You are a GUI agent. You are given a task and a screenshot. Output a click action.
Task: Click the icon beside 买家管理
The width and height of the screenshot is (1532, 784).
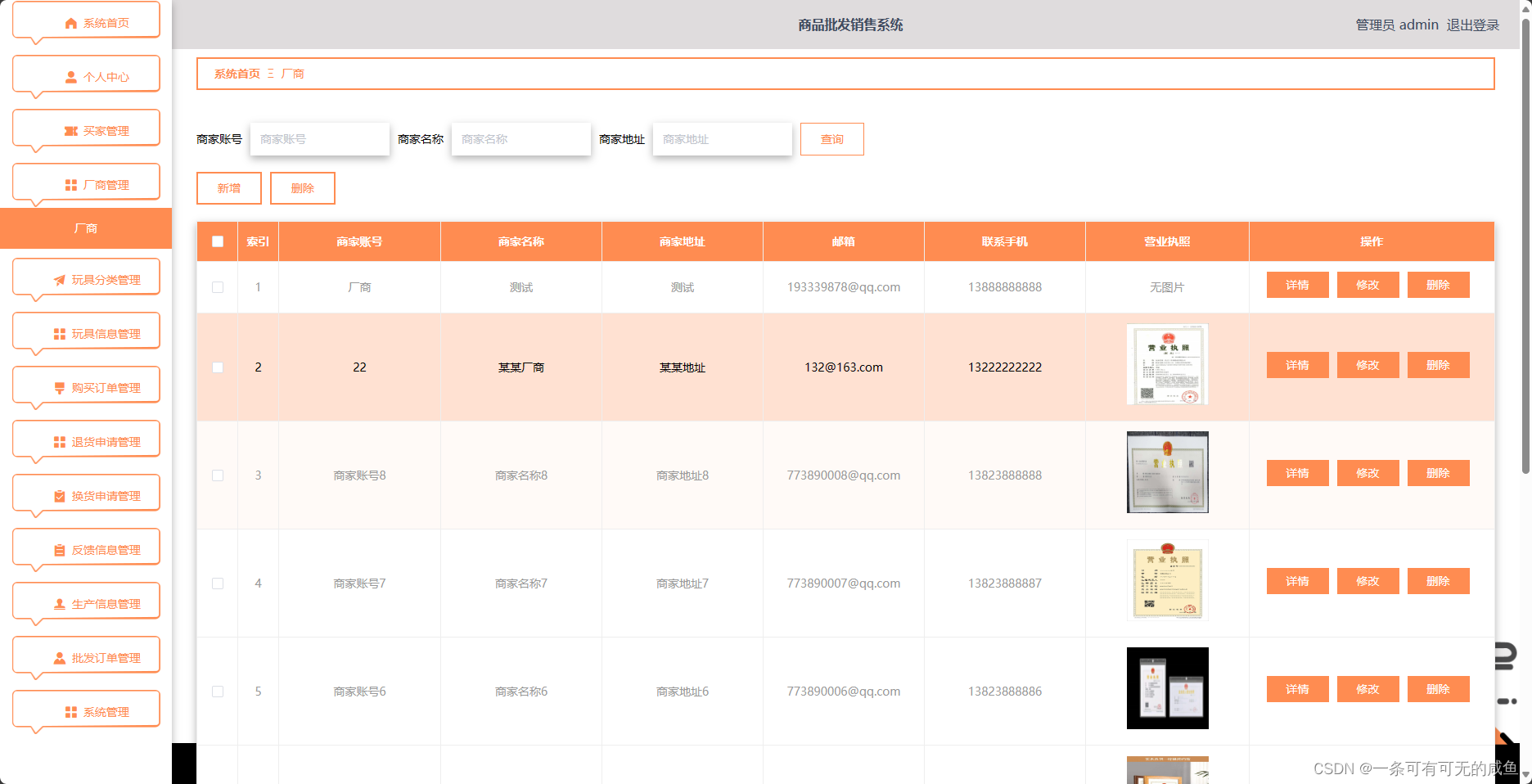[71, 131]
